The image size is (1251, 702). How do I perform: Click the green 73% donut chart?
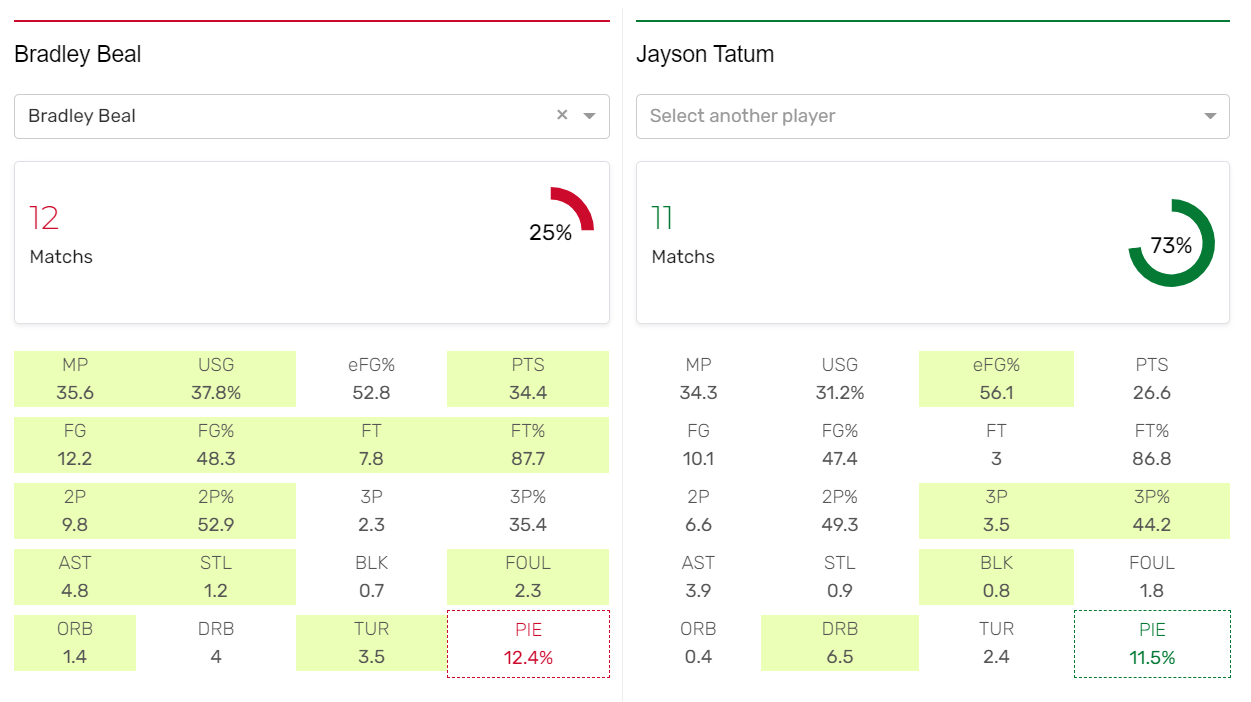tap(1171, 243)
